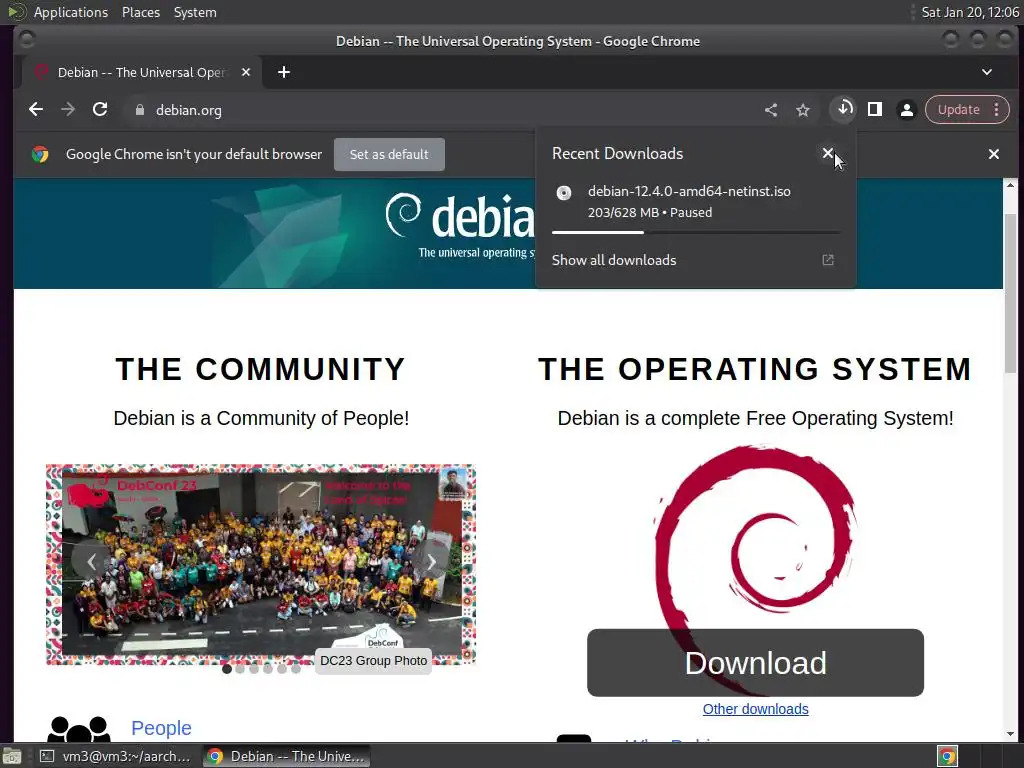This screenshot has width=1024, height=768.
Task: Click the window menu button at title bar left
Action: pyautogui.click(x=26, y=40)
